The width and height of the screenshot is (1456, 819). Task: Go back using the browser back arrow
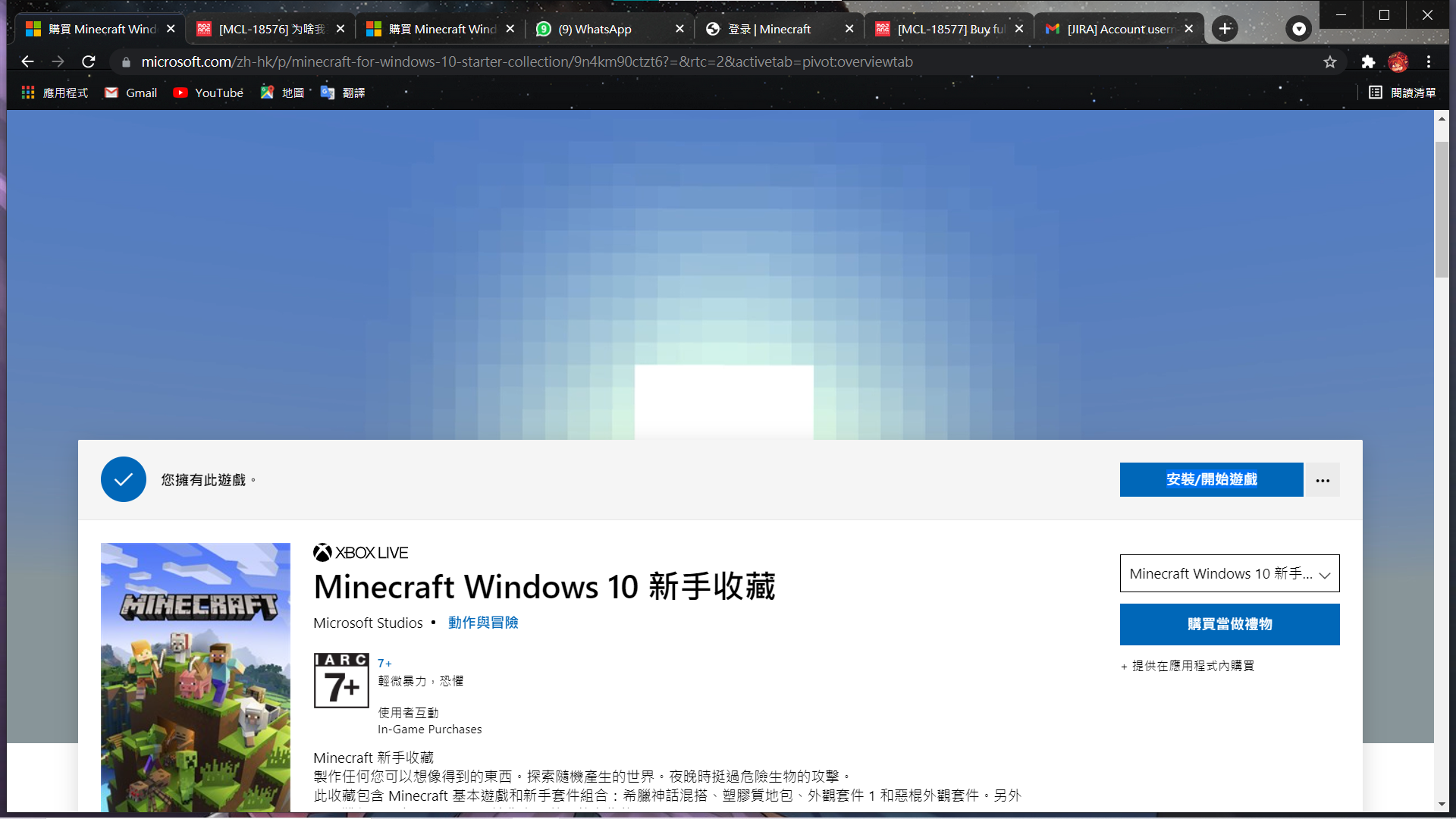pyautogui.click(x=28, y=62)
